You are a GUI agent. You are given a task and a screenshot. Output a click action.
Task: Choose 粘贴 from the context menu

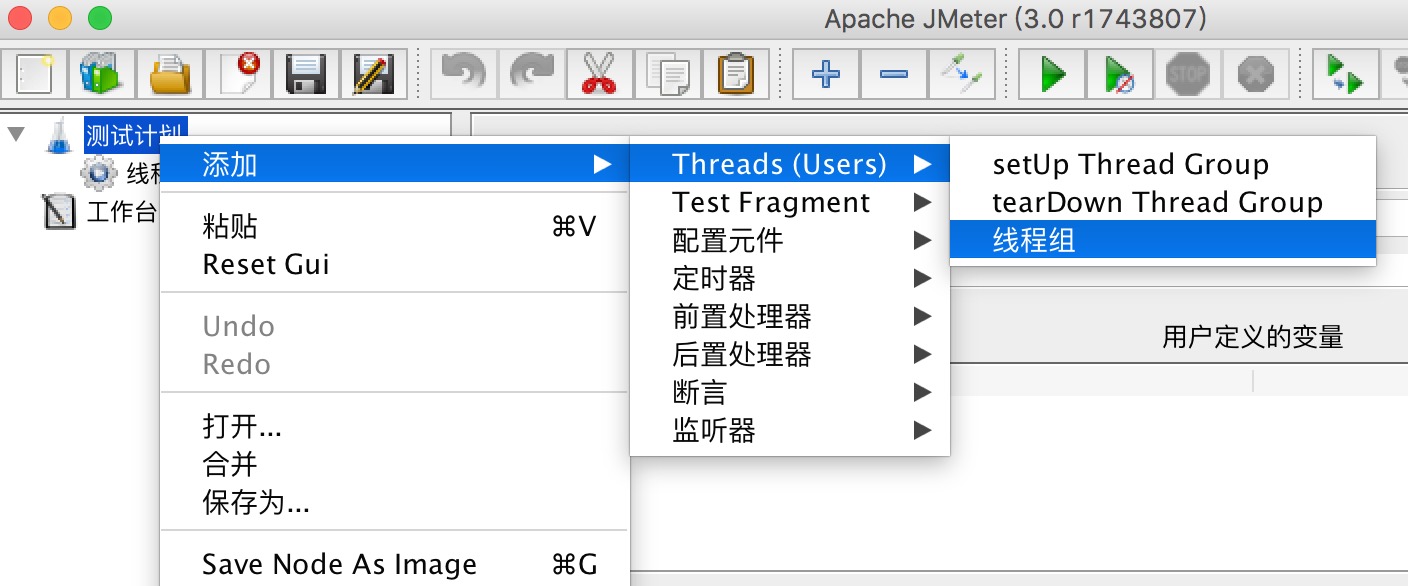[x=395, y=227]
